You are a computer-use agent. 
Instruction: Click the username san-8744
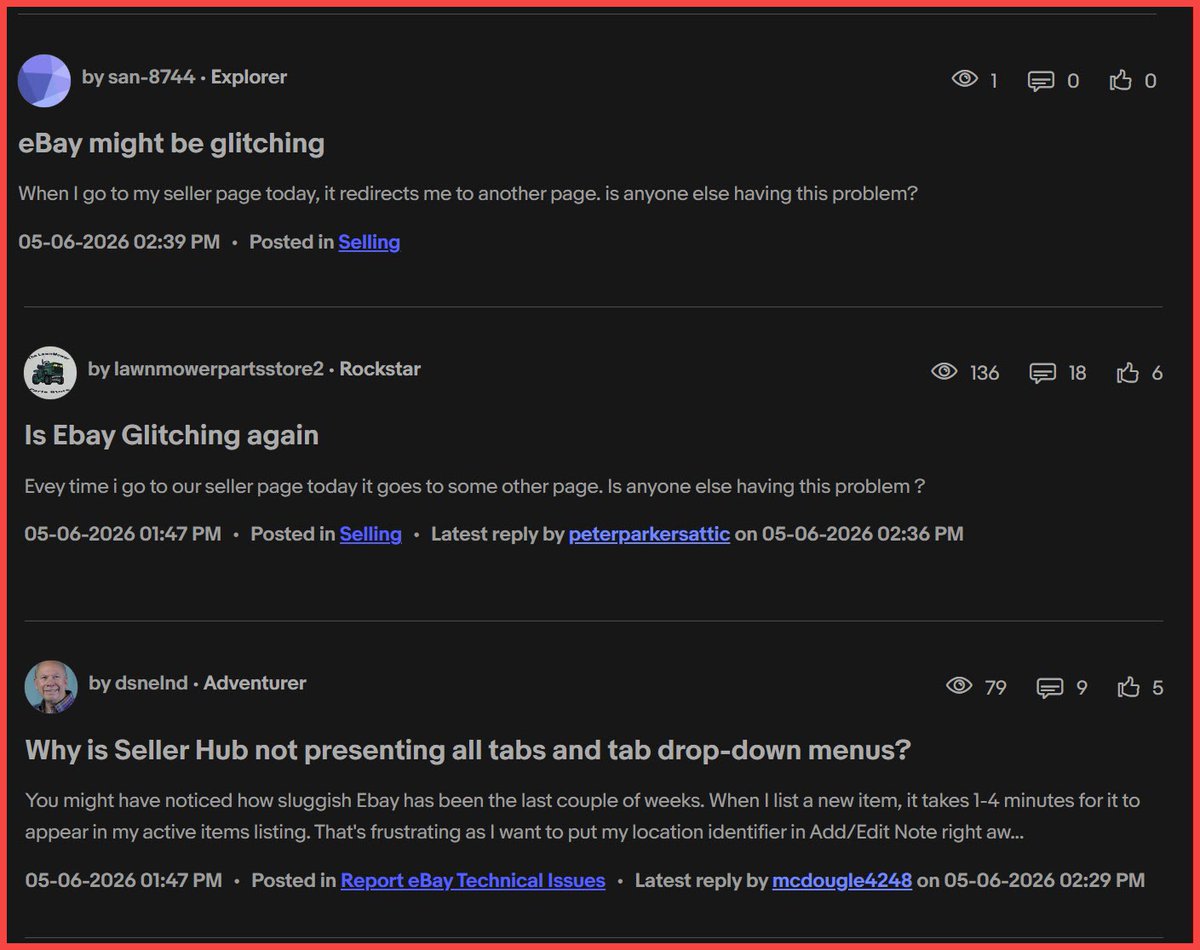151,77
